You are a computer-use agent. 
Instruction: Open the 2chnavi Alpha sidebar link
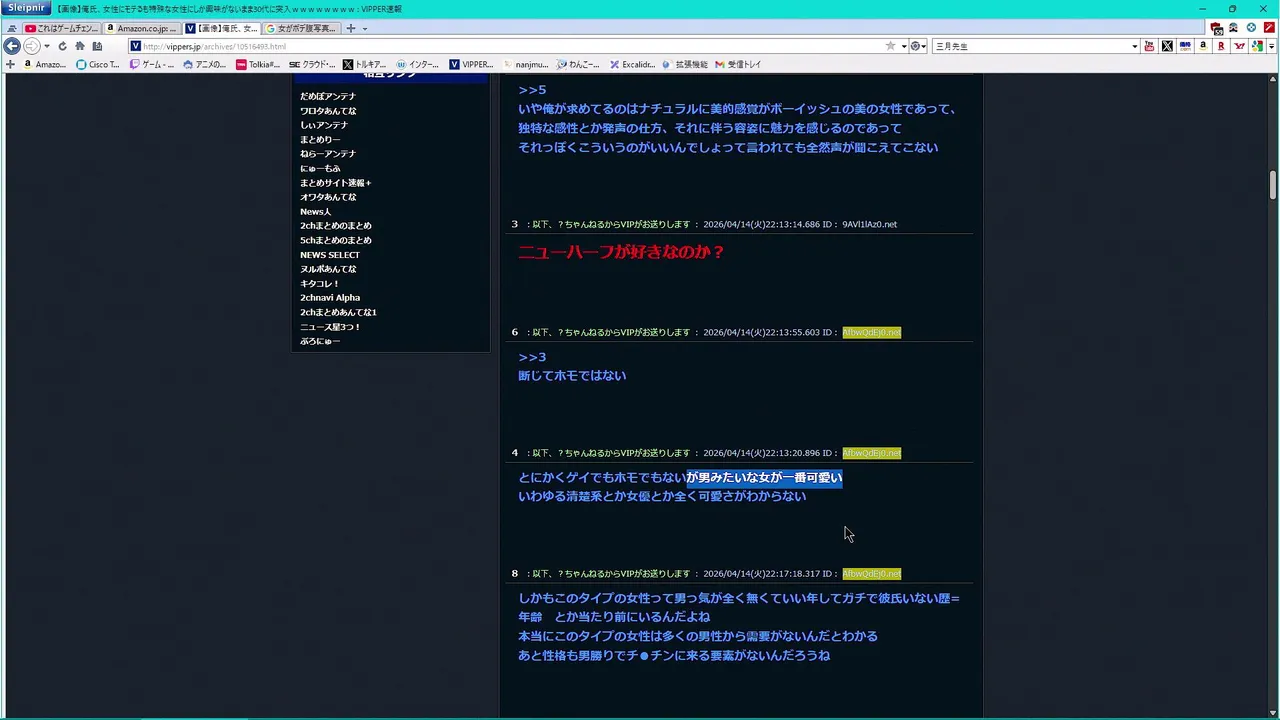tap(330, 298)
